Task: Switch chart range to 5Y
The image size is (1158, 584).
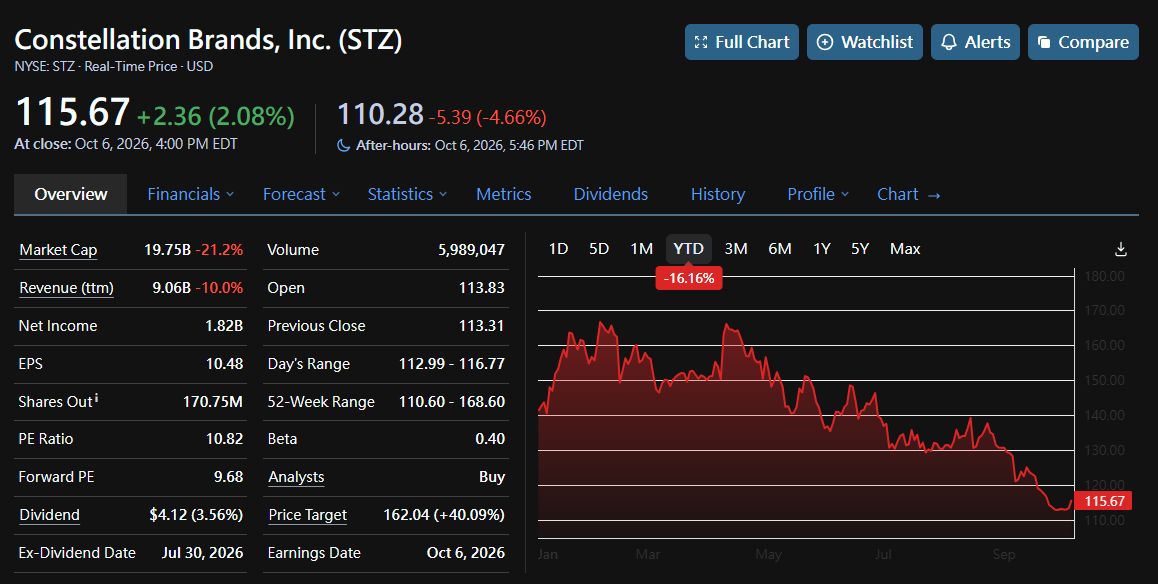Action: coord(860,249)
